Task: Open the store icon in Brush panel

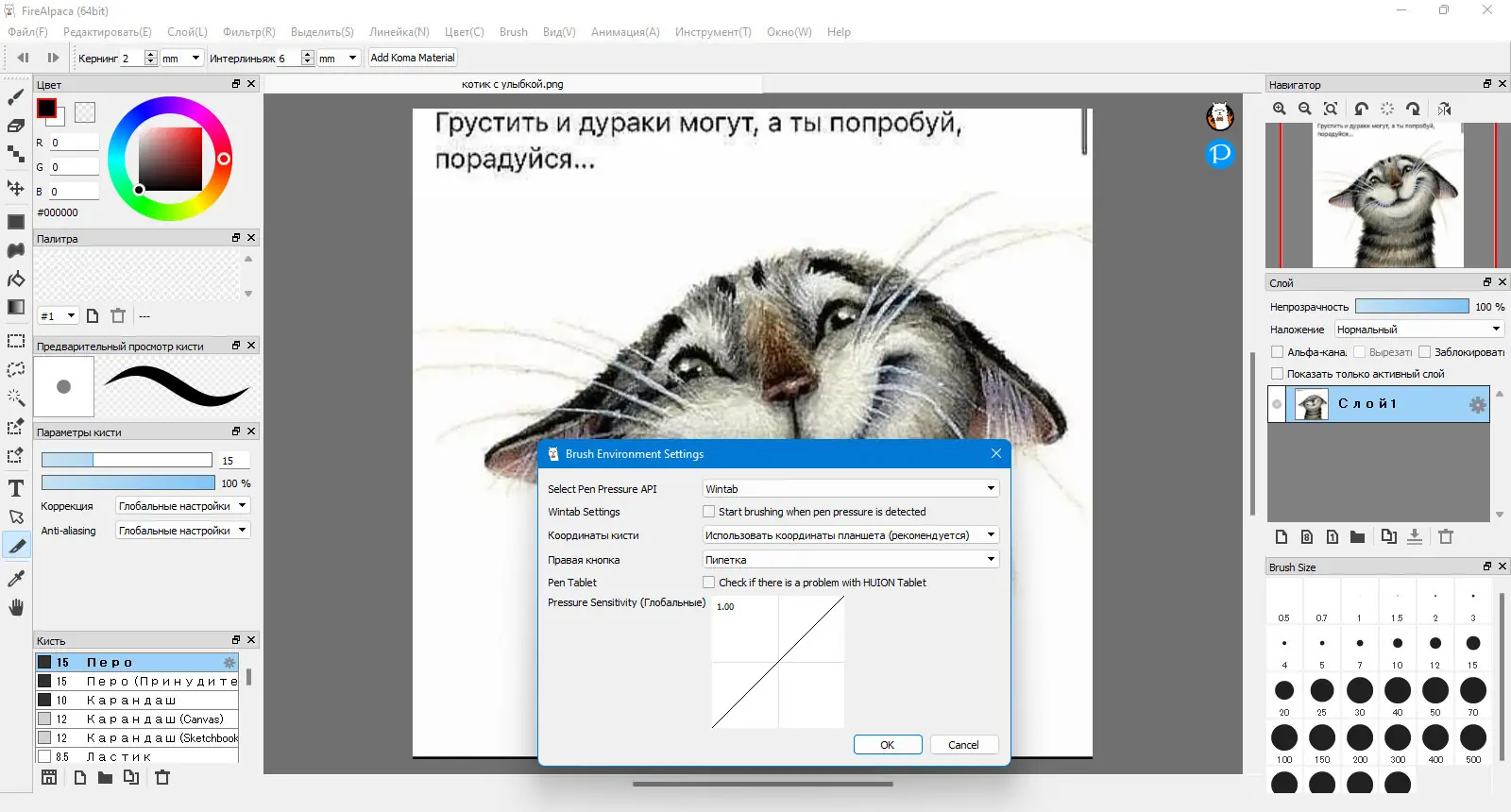Action: tap(49, 777)
